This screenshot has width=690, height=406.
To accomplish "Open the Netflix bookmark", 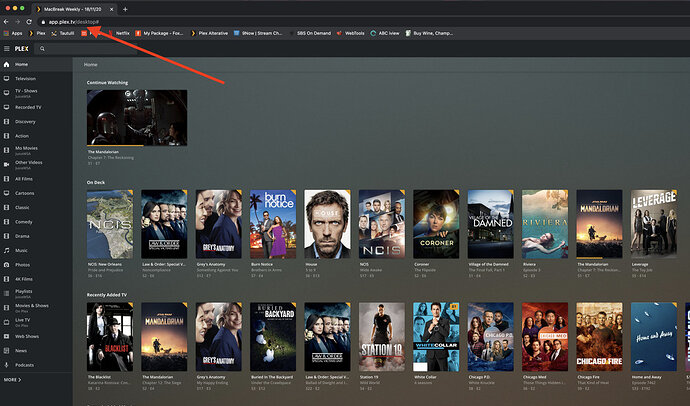I will [x=119, y=33].
